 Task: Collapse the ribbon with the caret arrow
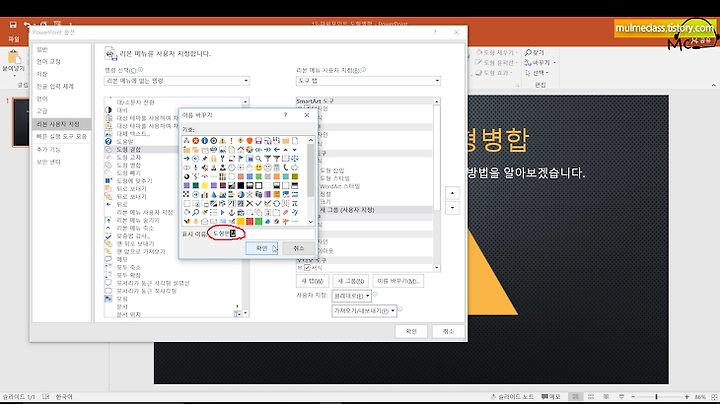click(x=713, y=85)
